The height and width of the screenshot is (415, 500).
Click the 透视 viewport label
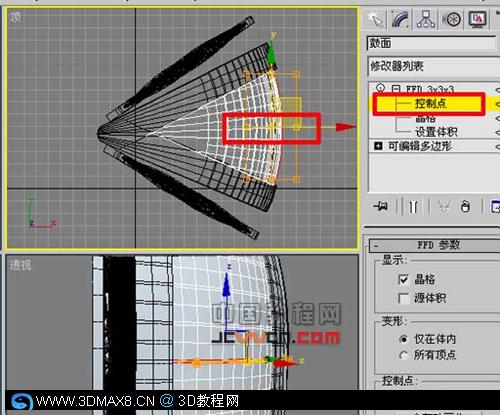tap(20, 265)
